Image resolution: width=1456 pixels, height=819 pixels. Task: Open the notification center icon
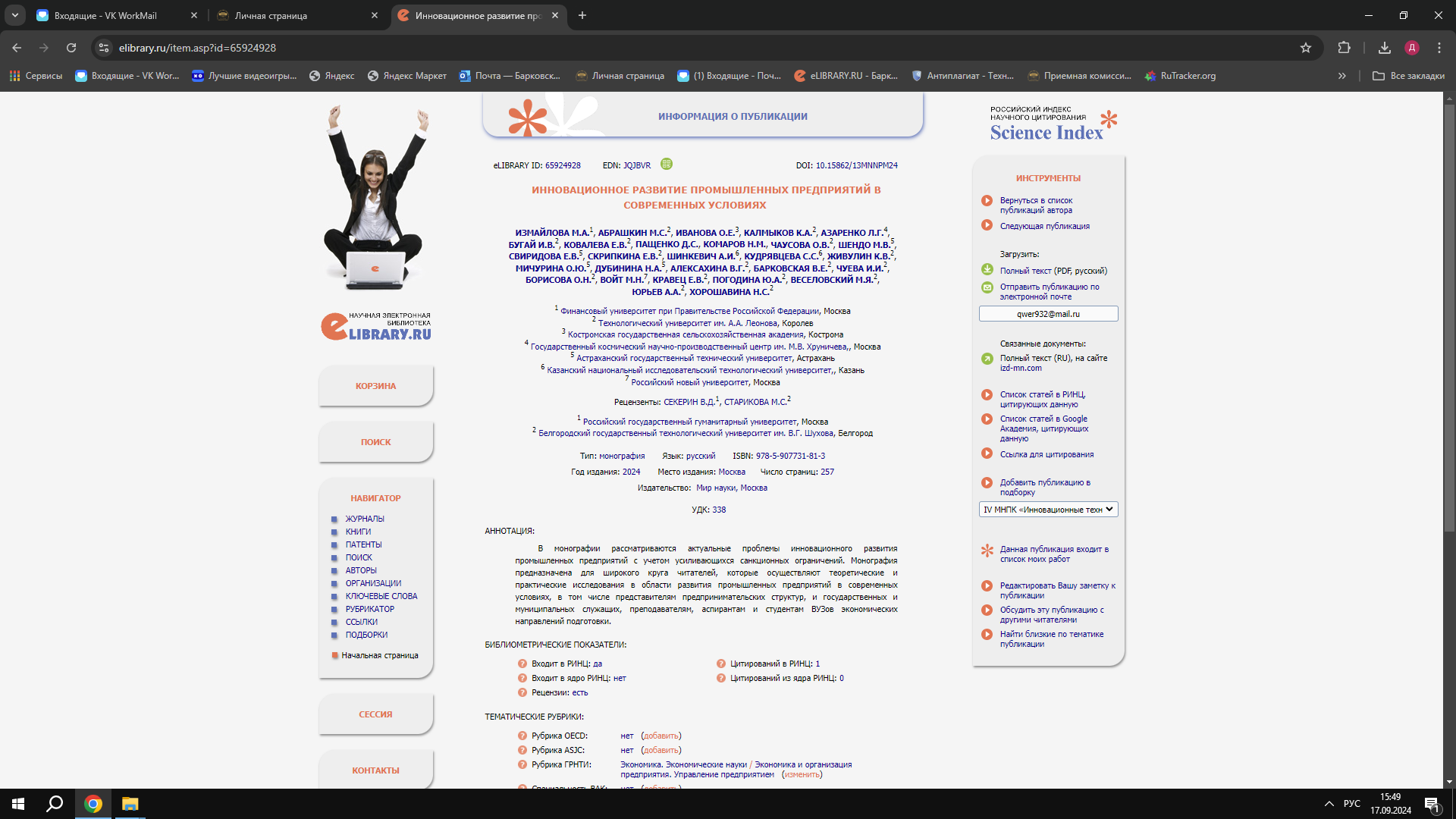1432,805
